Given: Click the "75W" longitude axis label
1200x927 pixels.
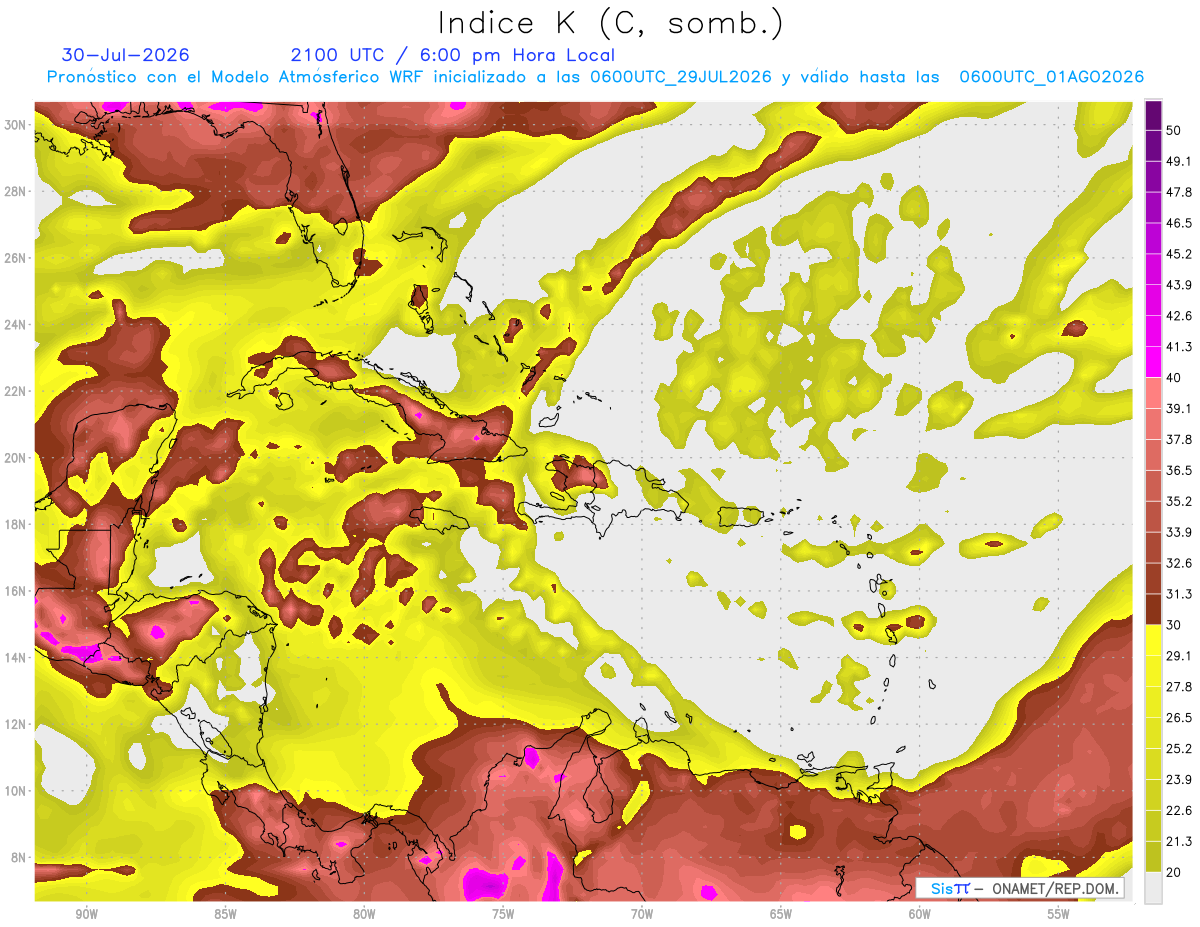Looking at the screenshot, I should coord(503,914).
